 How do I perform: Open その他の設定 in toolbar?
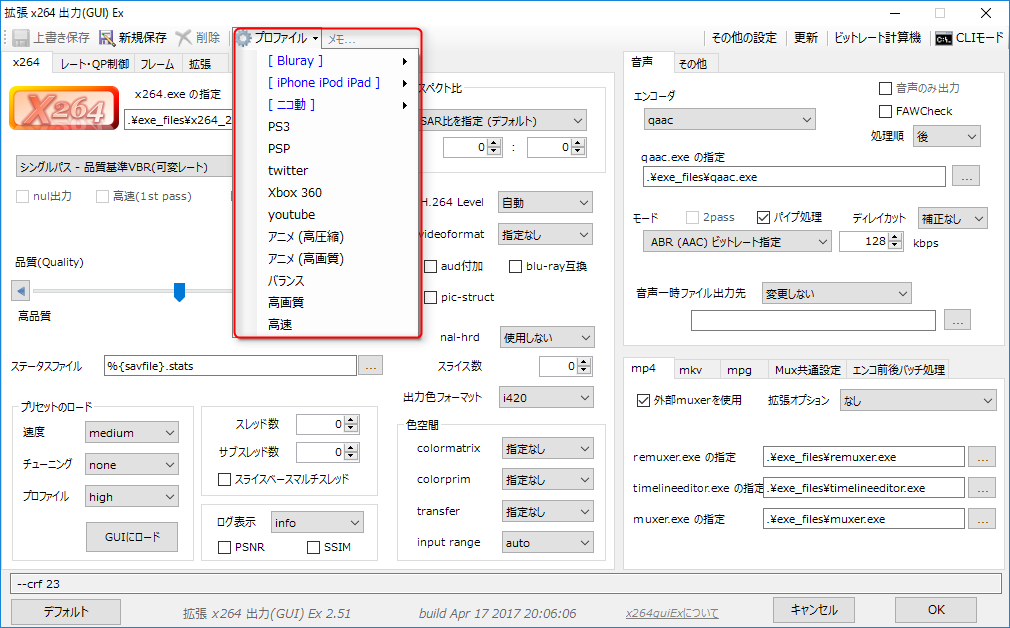[x=744, y=38]
